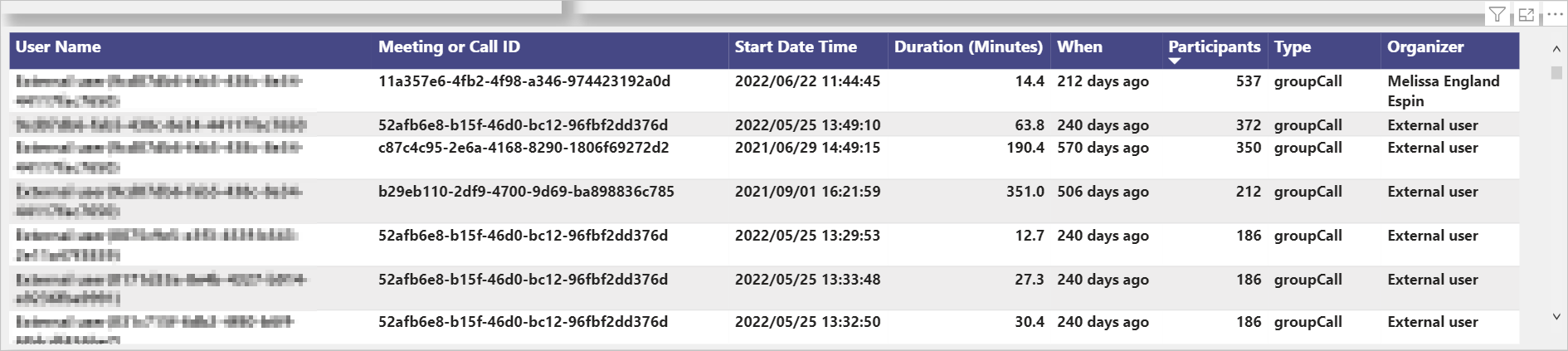This screenshot has height=351, width=1568.
Task: Select the vertical scrollbar thumb
Action: 1556,73
